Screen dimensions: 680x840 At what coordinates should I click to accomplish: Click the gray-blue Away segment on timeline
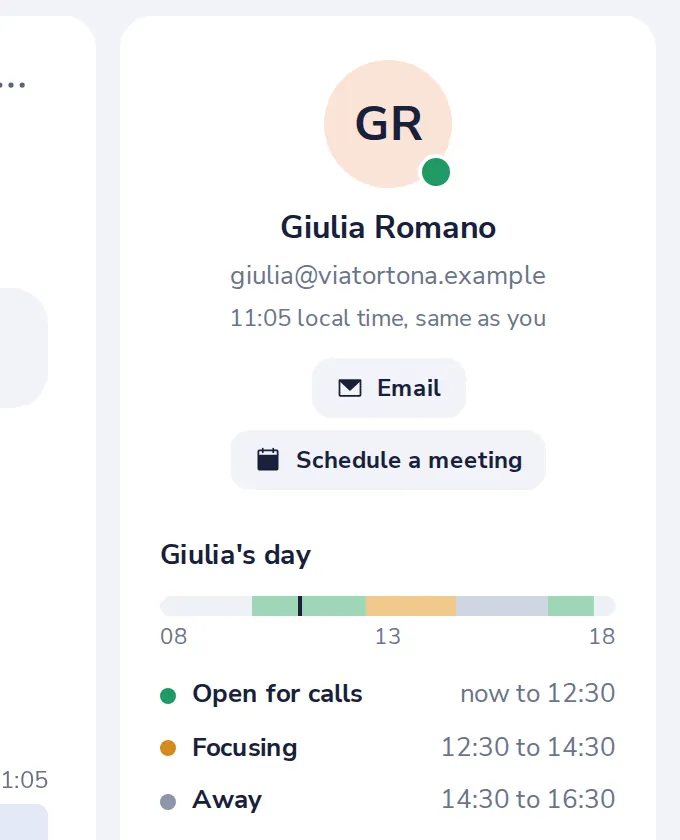tap(502, 606)
